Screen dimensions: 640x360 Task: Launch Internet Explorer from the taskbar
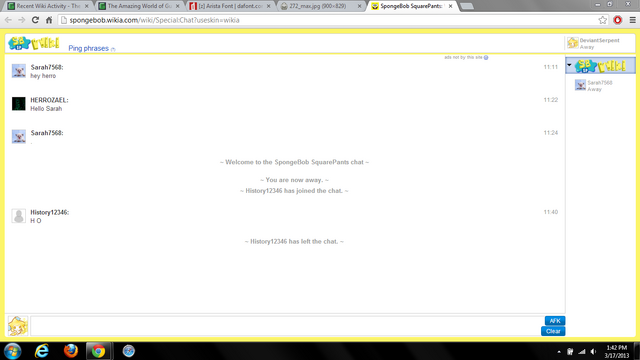pyautogui.click(x=42, y=351)
